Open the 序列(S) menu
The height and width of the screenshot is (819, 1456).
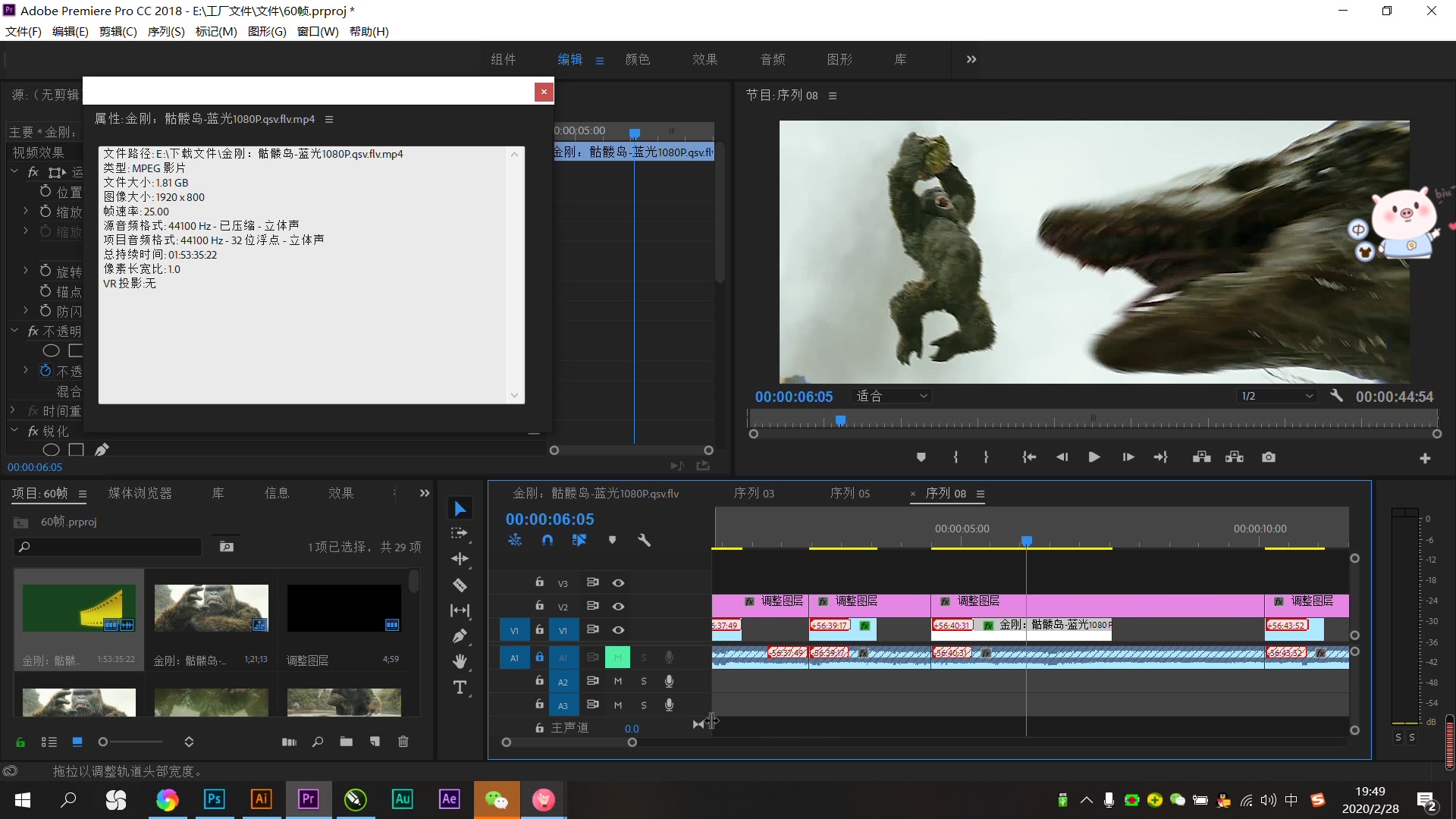(166, 31)
